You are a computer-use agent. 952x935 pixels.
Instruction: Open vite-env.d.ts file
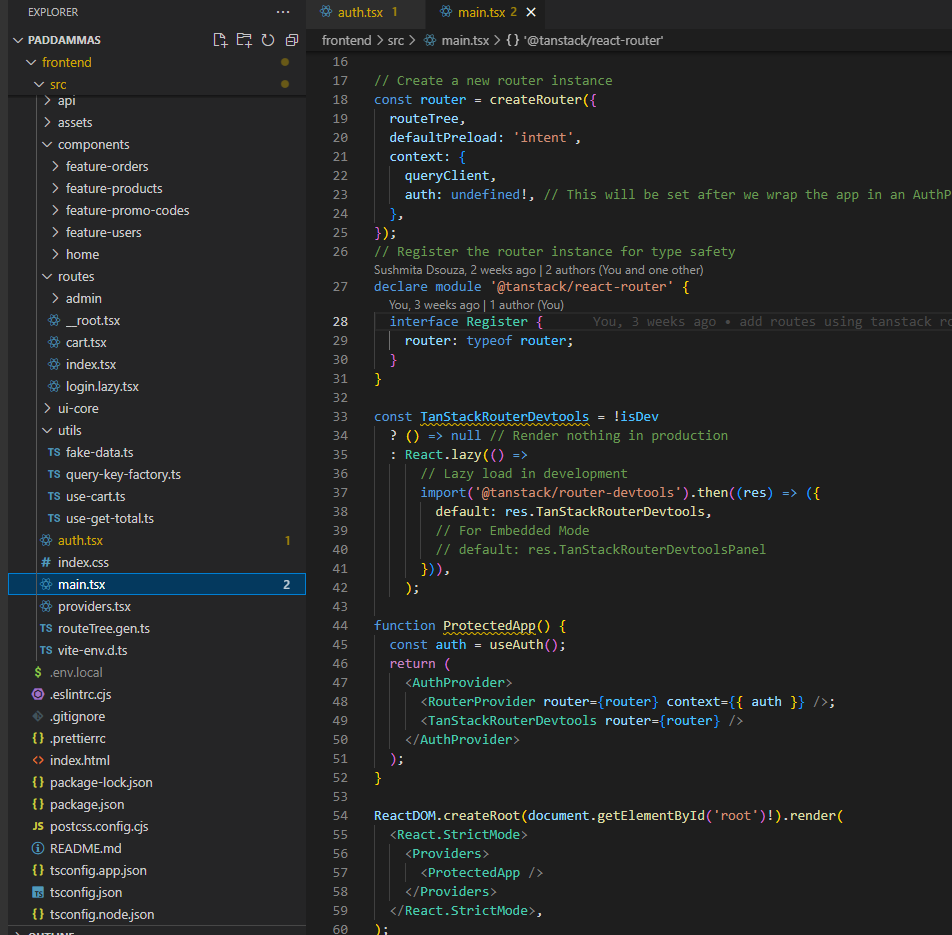[x=92, y=651]
